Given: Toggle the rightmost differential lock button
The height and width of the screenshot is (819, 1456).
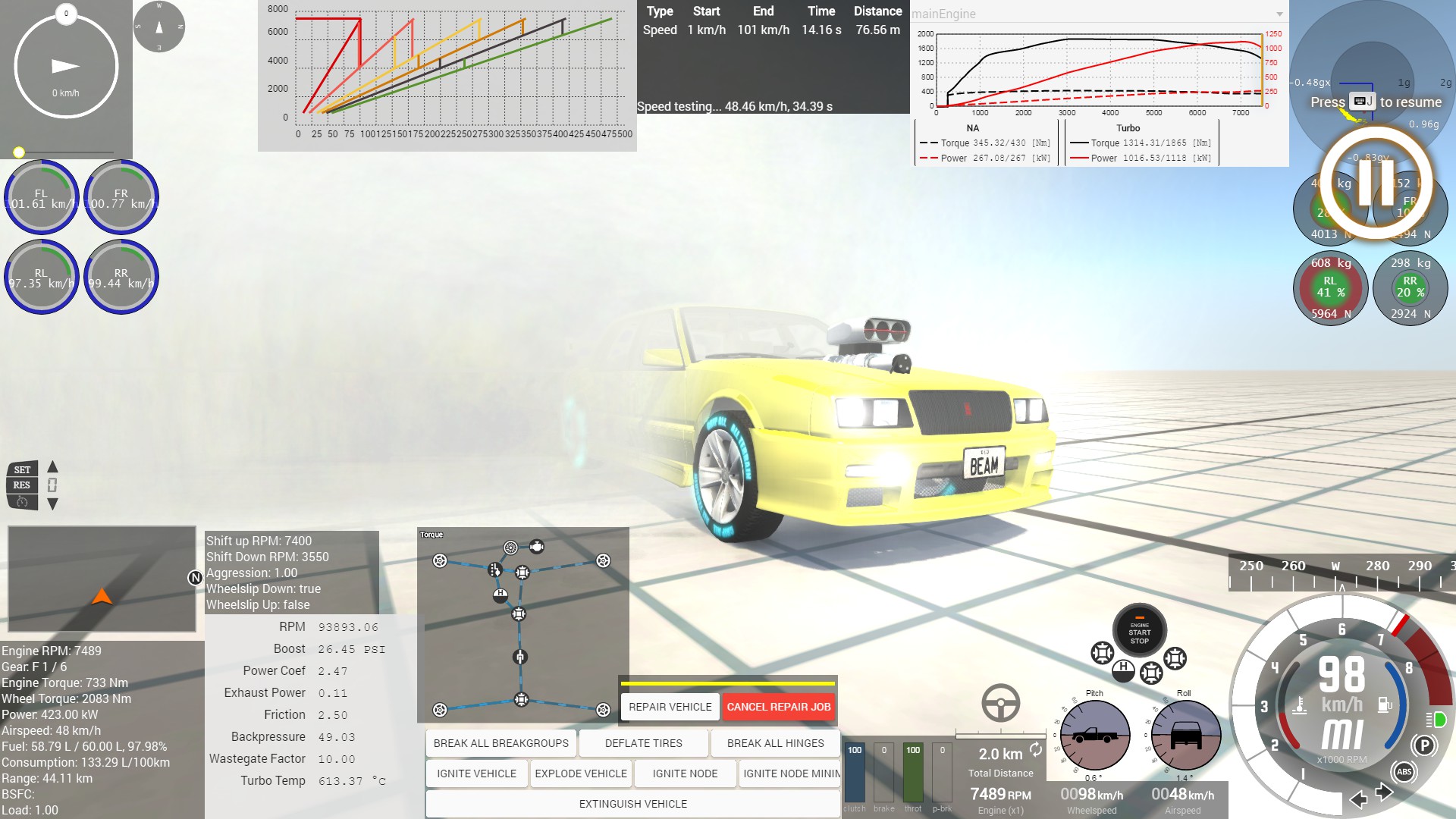Looking at the screenshot, I should tap(1175, 658).
